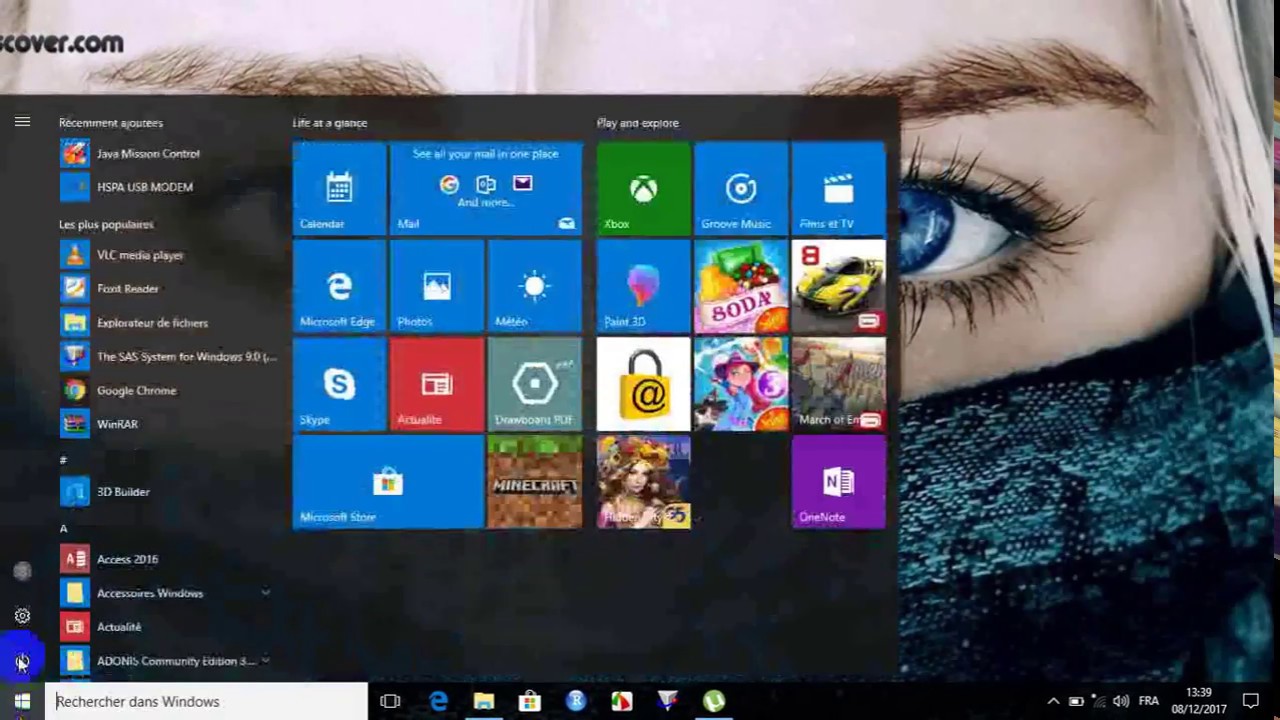Image resolution: width=1280 pixels, height=720 pixels.
Task: Open Bubble Witch 3 tile
Action: pyautogui.click(x=741, y=385)
